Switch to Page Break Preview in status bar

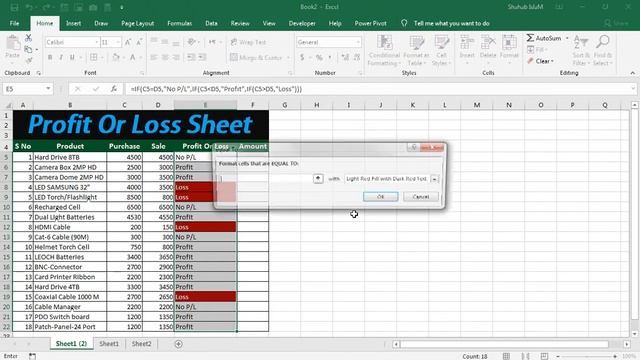544,356
